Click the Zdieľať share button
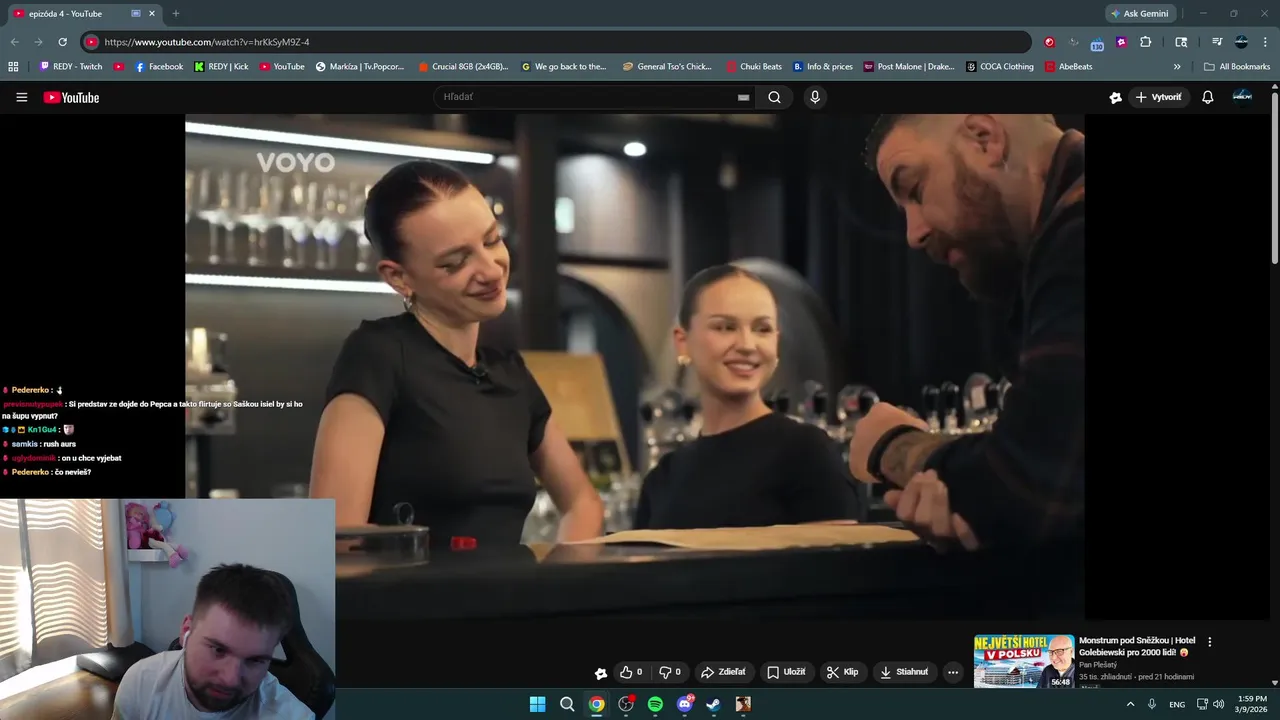This screenshot has height=720, width=1280. [723, 672]
